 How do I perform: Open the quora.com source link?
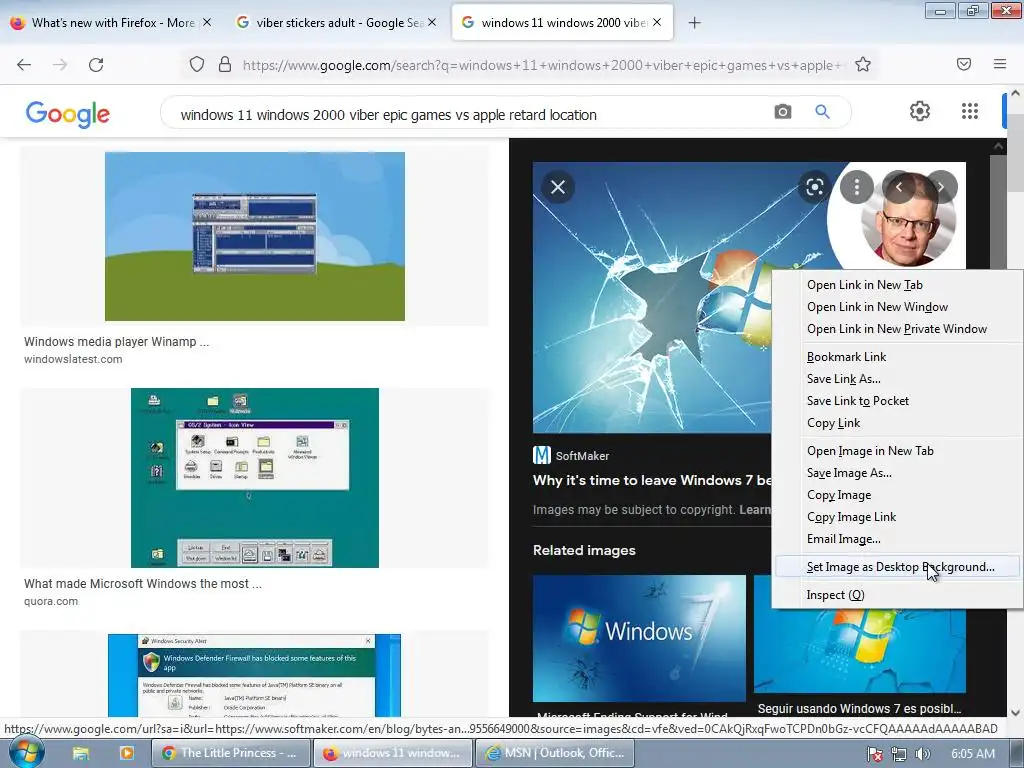pyautogui.click(x=51, y=601)
